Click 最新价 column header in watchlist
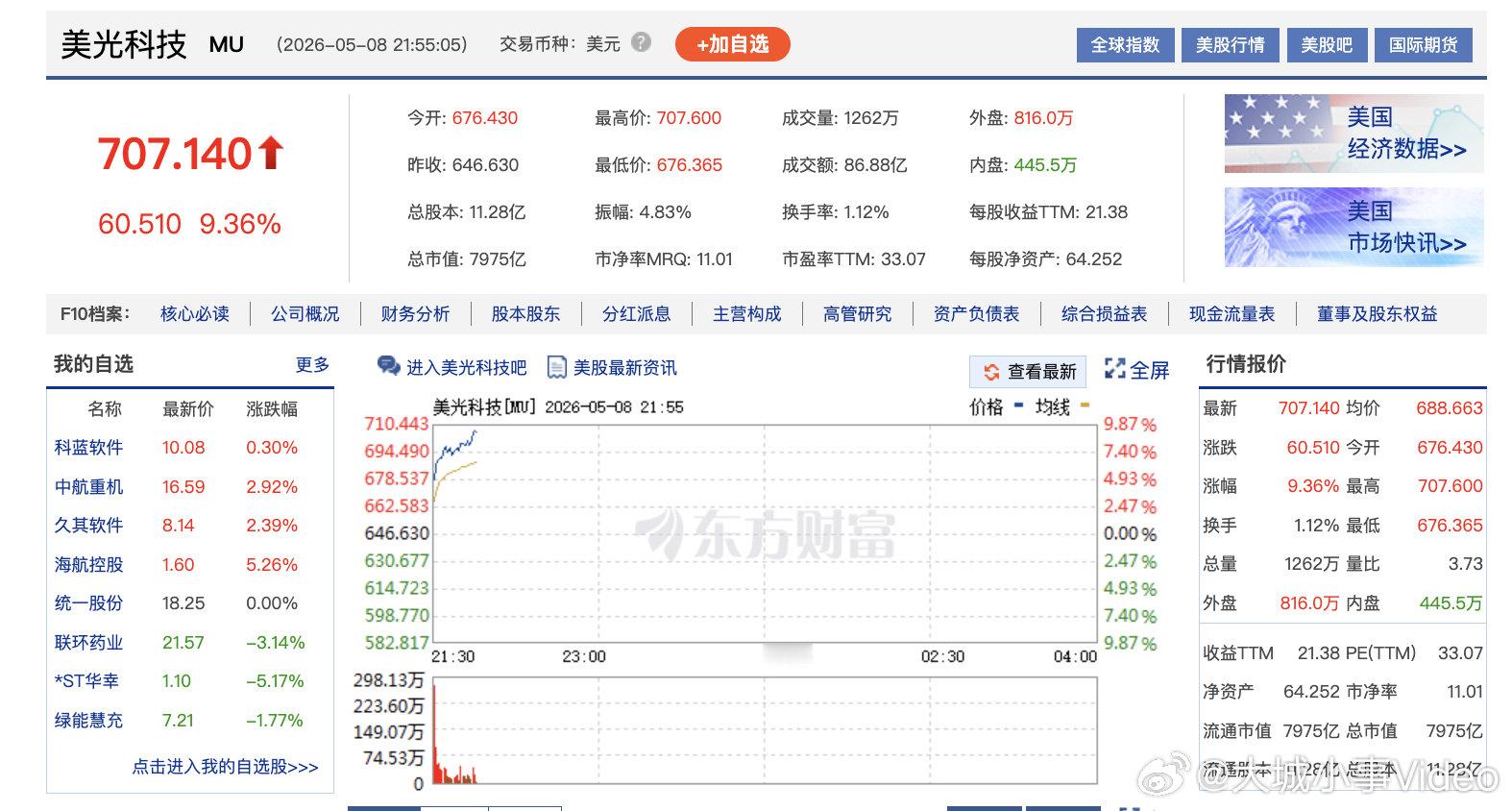Viewport: 1512px width, 811px height. [x=188, y=409]
